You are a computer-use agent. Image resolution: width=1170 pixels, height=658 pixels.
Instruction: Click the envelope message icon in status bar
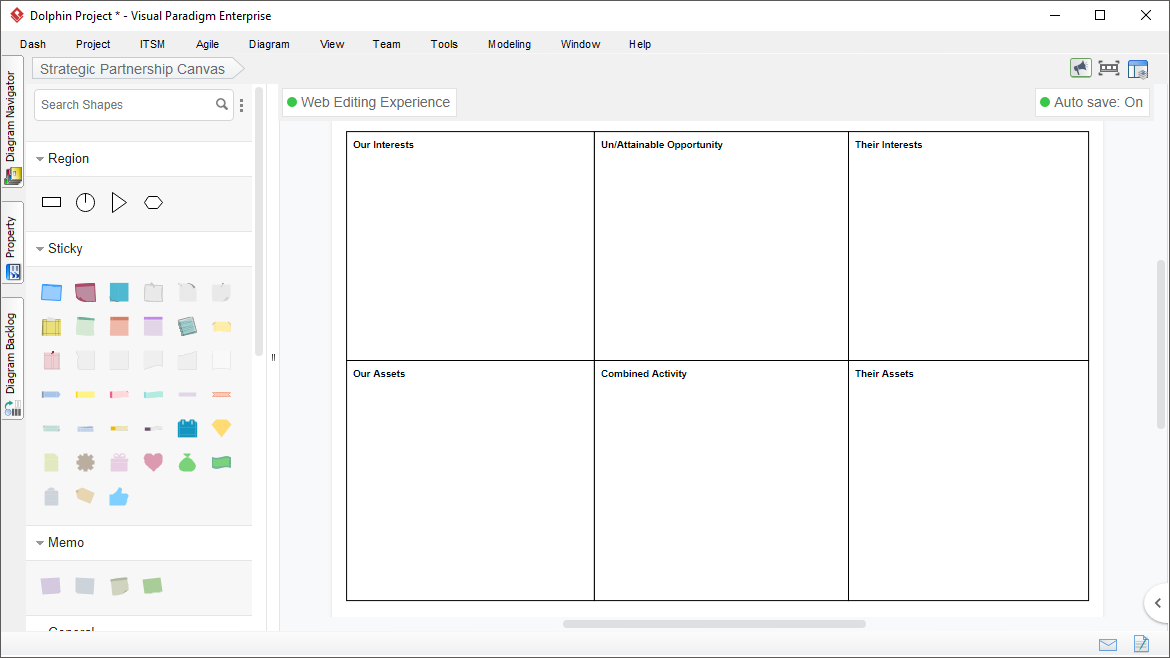1108,645
